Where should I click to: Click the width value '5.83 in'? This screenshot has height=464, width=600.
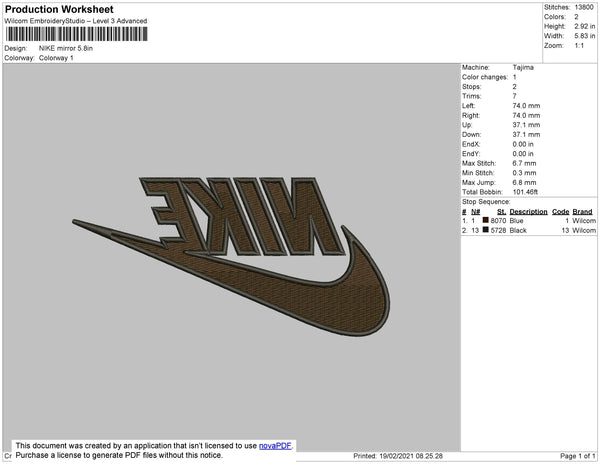tap(585, 36)
